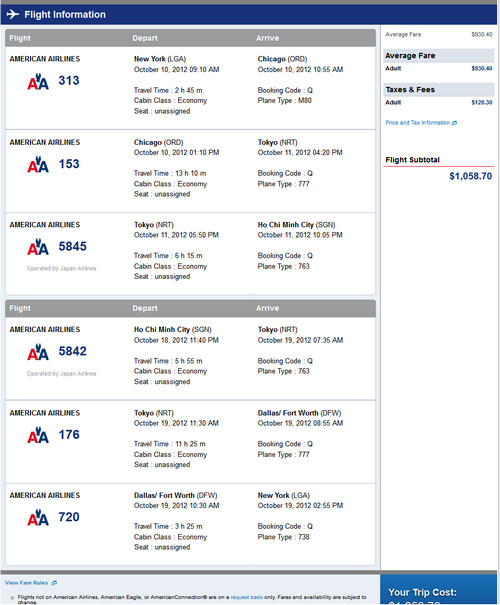Click the Taxes & Fees section header
The height and width of the screenshot is (605, 500).
pyautogui.click(x=439, y=90)
